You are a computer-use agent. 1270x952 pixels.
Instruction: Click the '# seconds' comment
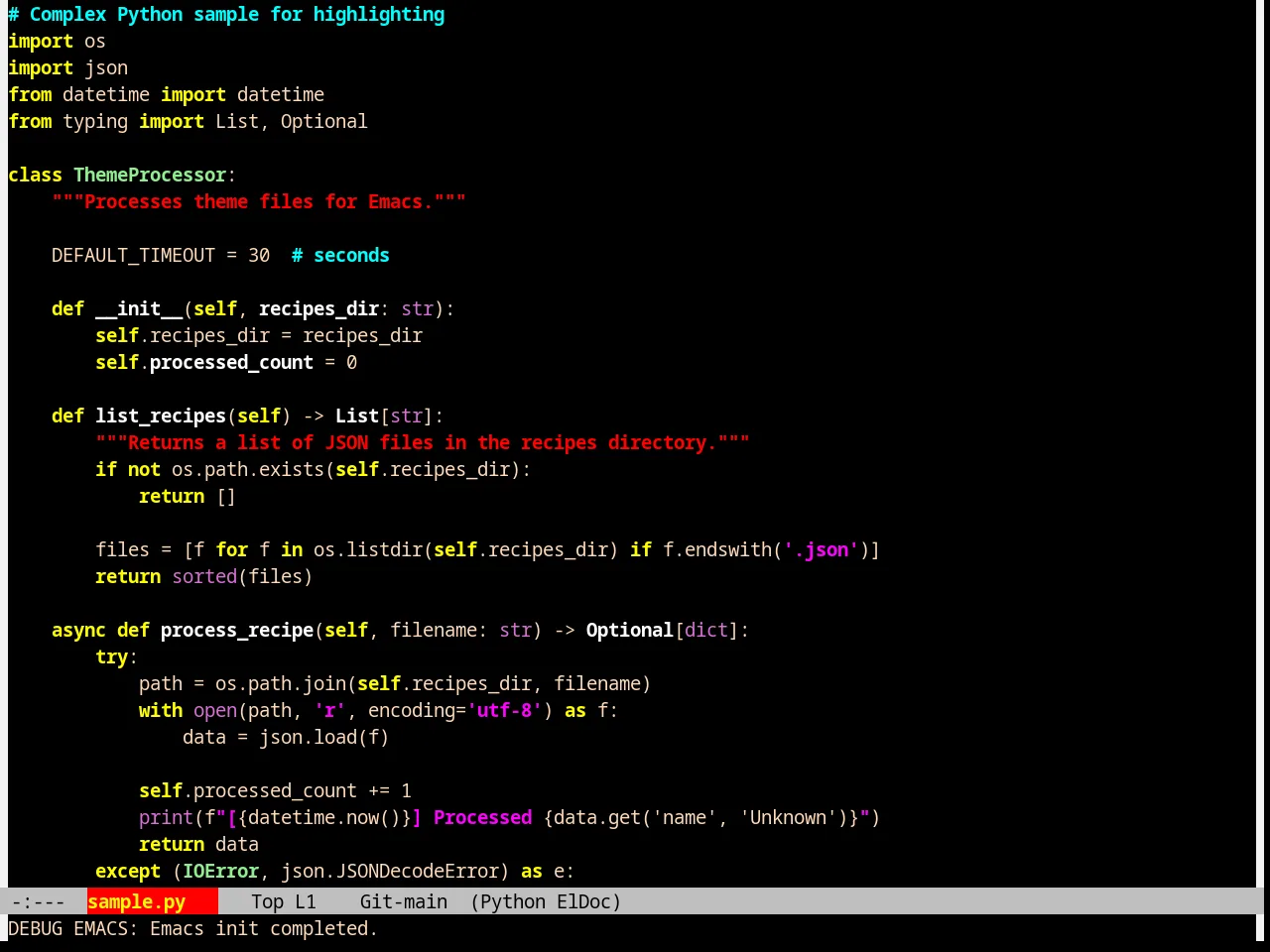click(340, 255)
